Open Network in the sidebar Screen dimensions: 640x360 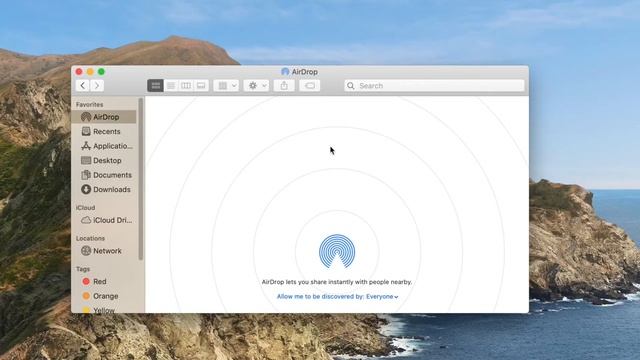pyautogui.click(x=104, y=251)
